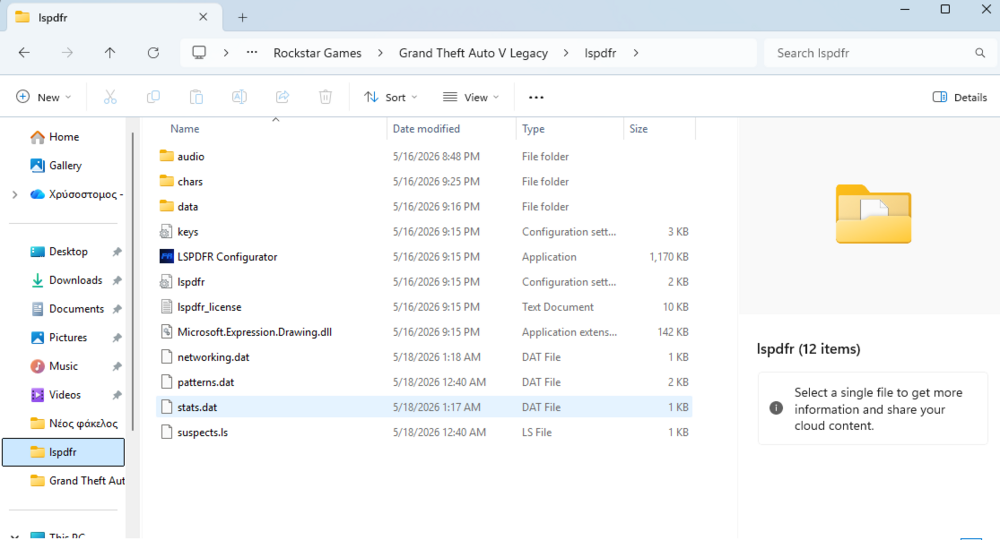
Task: Expand chevron after lspdfr in address bar
Action: click(636, 53)
